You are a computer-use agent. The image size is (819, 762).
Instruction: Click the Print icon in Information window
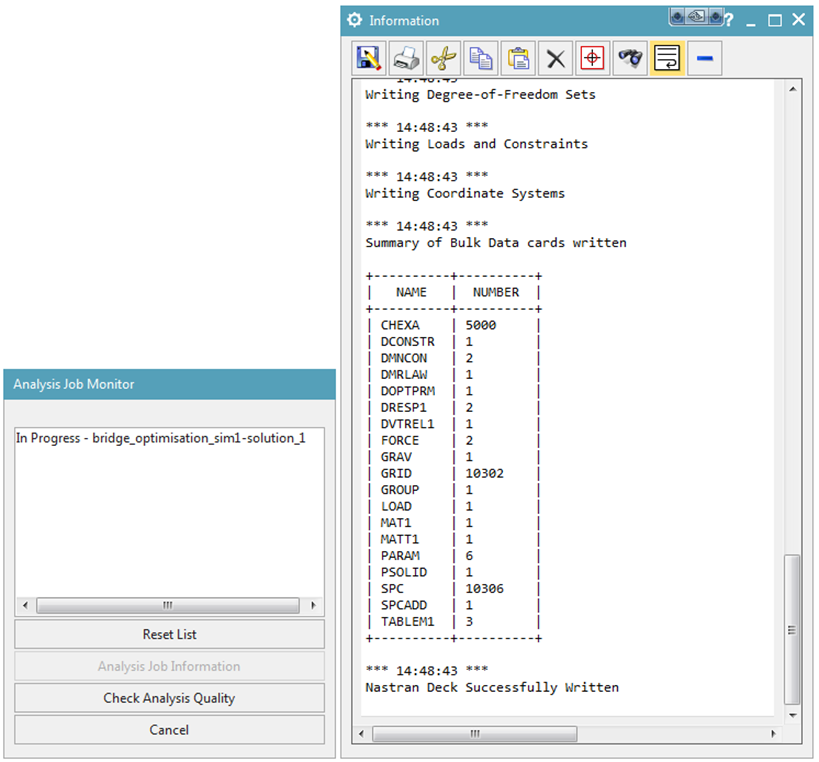tap(406, 58)
